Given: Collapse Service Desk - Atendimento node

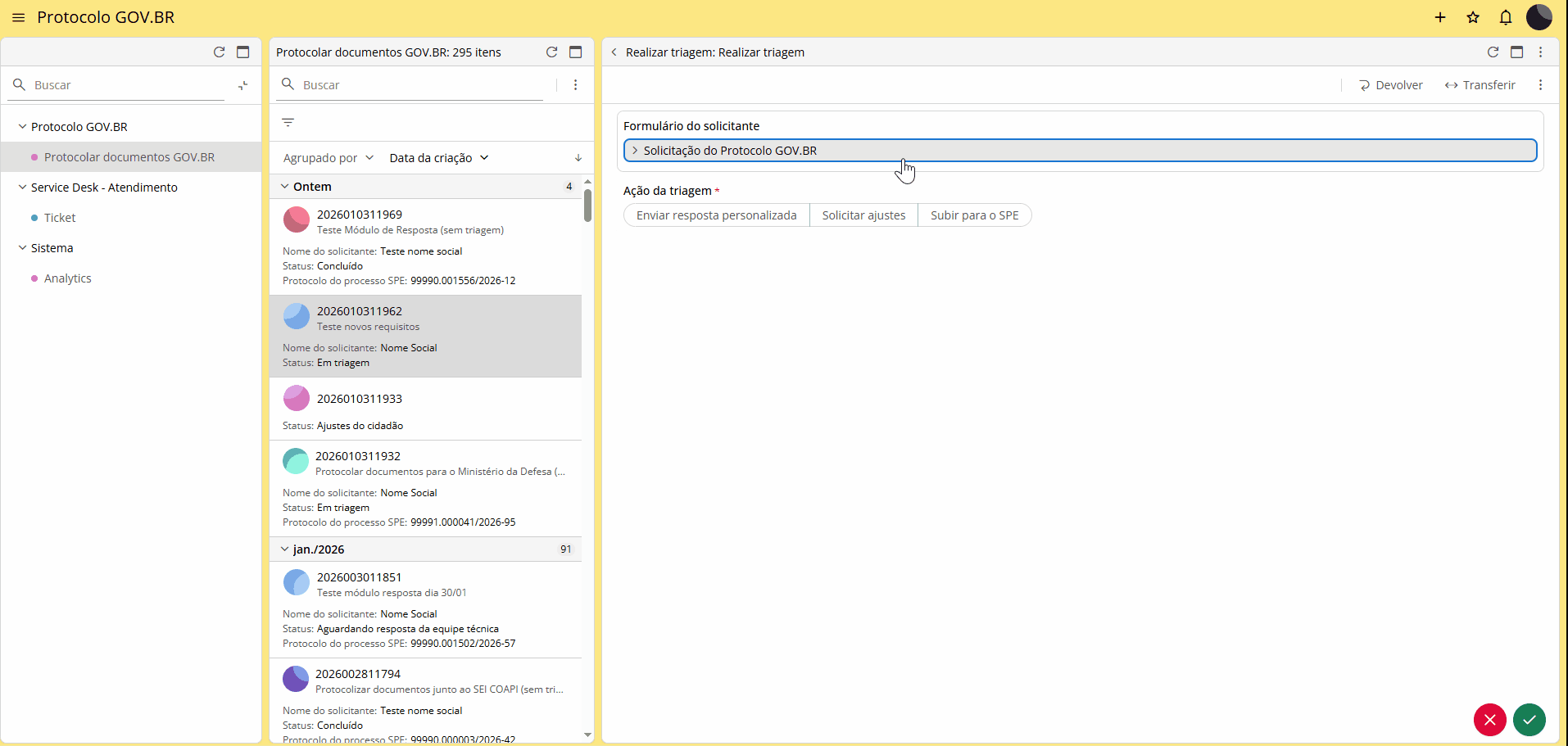Looking at the screenshot, I should (x=22, y=188).
